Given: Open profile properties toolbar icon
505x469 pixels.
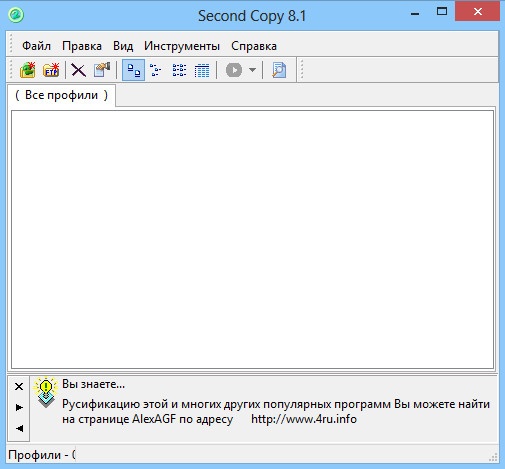Looking at the screenshot, I should (102, 70).
